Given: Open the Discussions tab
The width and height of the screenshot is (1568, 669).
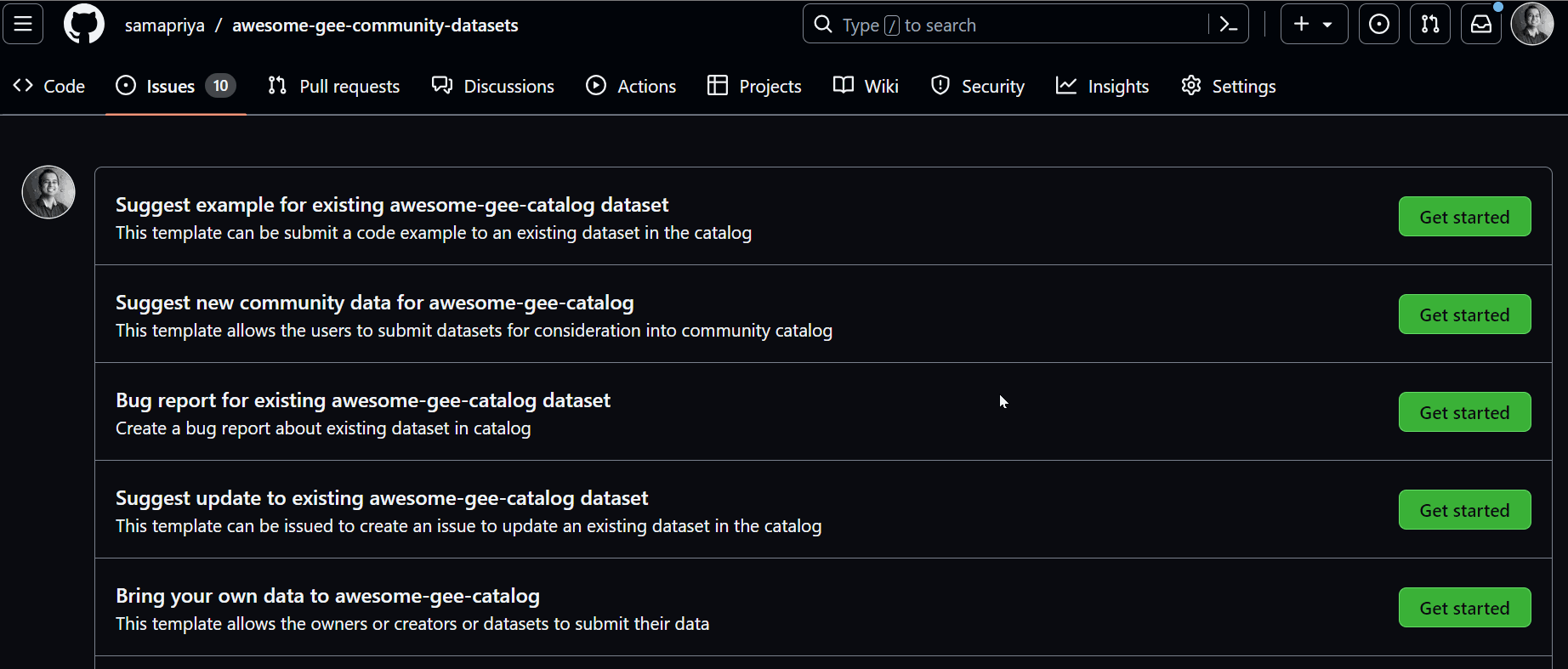Looking at the screenshot, I should [492, 86].
